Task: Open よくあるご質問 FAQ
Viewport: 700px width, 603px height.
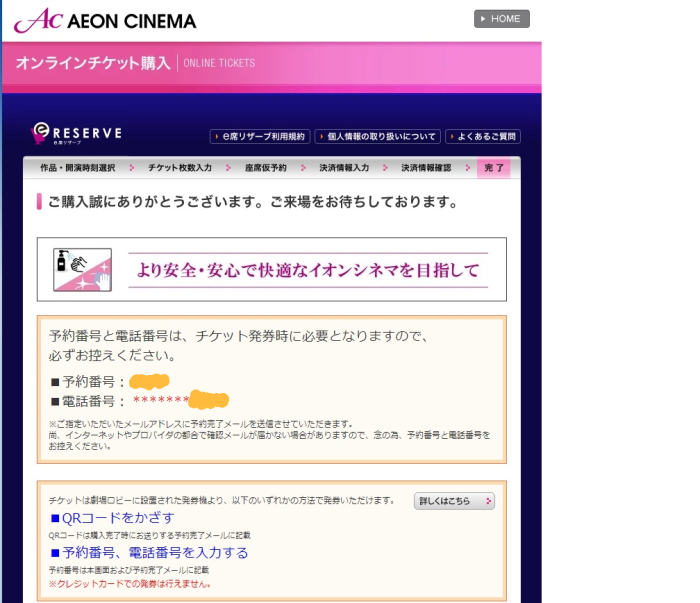Action: (482, 136)
